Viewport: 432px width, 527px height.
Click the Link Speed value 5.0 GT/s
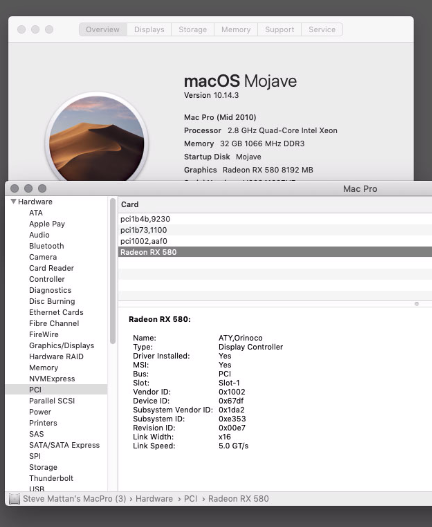233,446
